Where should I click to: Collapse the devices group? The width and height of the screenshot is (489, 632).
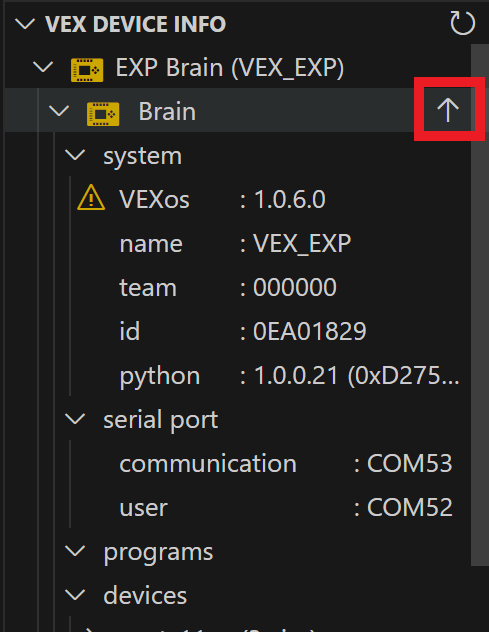[75, 595]
